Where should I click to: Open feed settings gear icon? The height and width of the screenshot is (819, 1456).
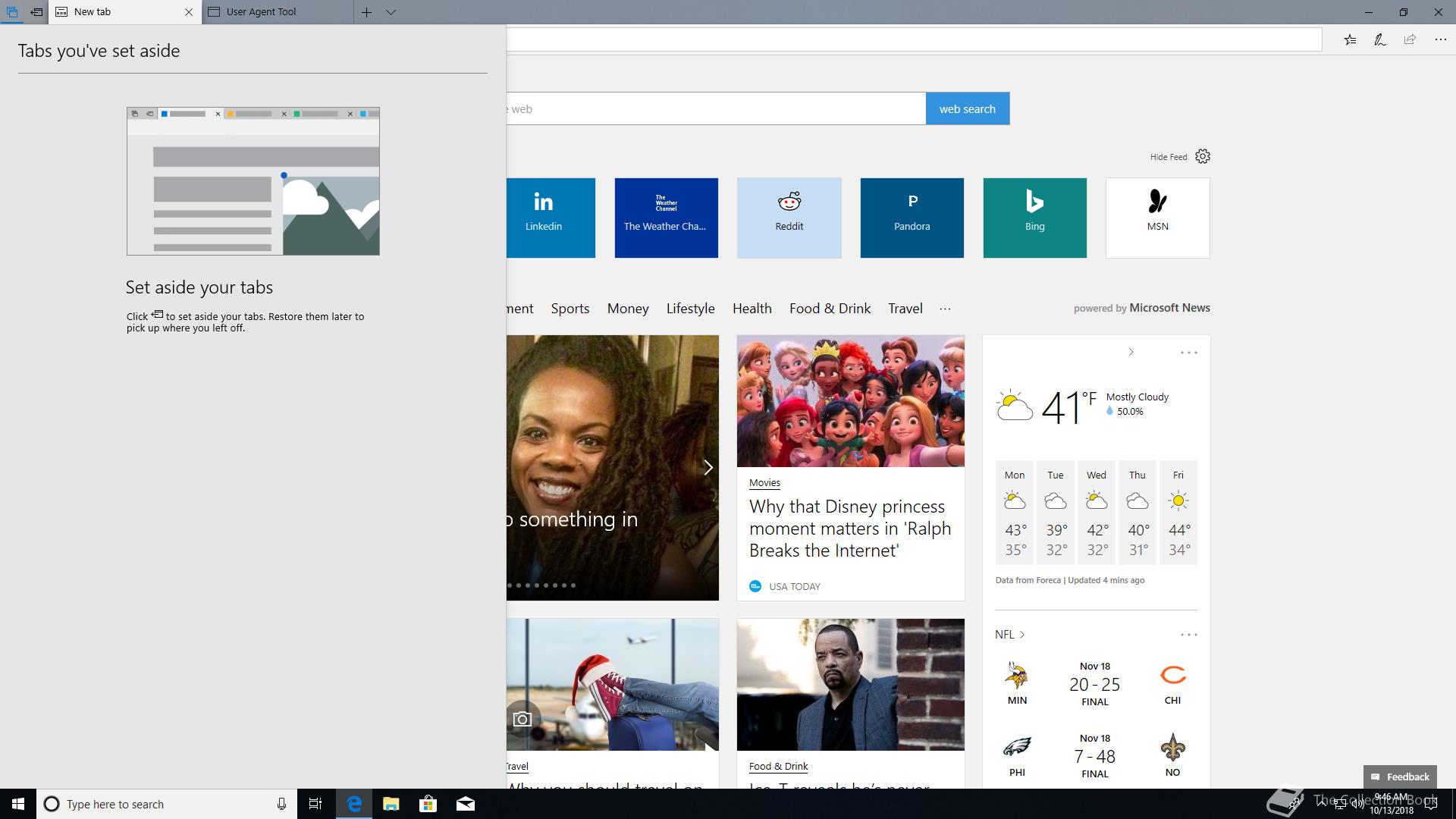pyautogui.click(x=1203, y=156)
